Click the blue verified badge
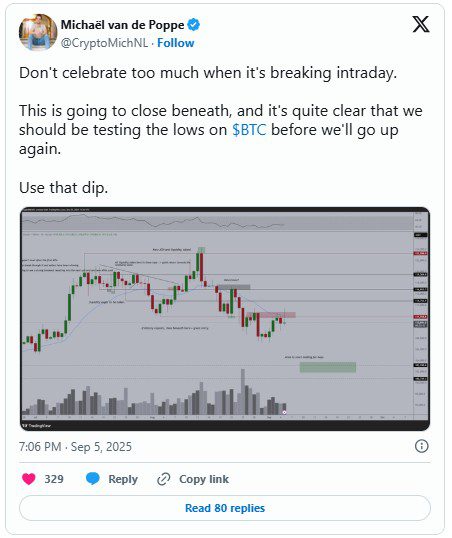The width and height of the screenshot is (452, 538). (194, 25)
